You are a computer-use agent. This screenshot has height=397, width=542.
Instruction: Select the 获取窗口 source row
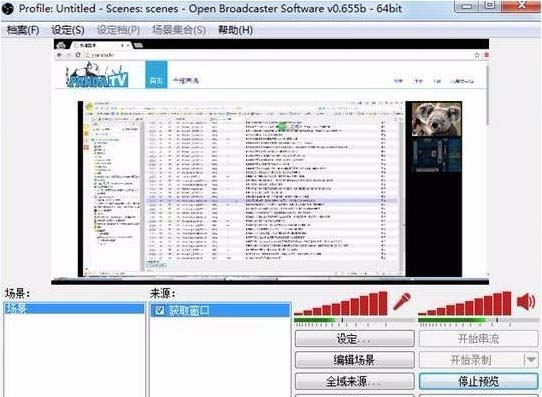pos(221,310)
